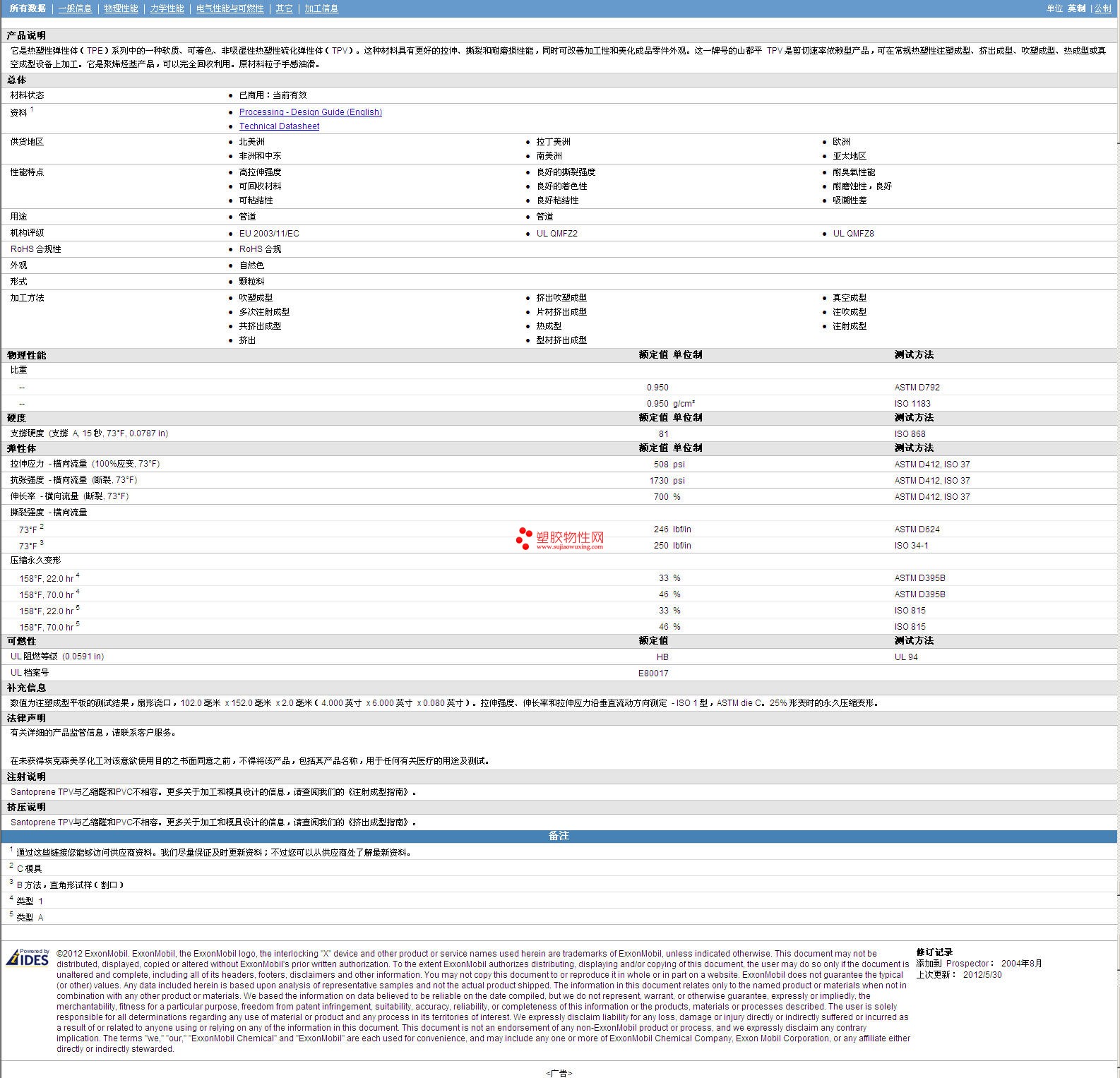Click the 高拉伸强度 feature entry
Viewport: 1120px width, 1078px height.
pos(260,172)
